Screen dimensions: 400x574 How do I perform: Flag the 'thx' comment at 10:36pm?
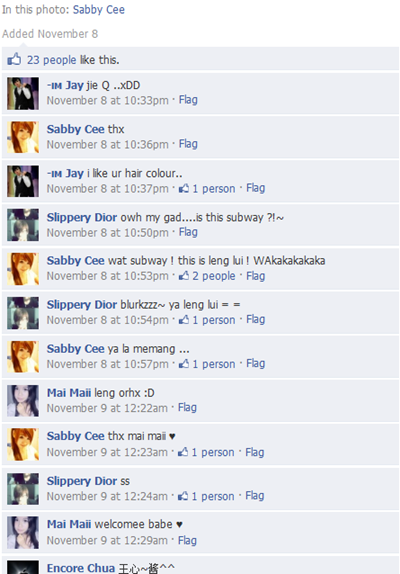point(188,144)
